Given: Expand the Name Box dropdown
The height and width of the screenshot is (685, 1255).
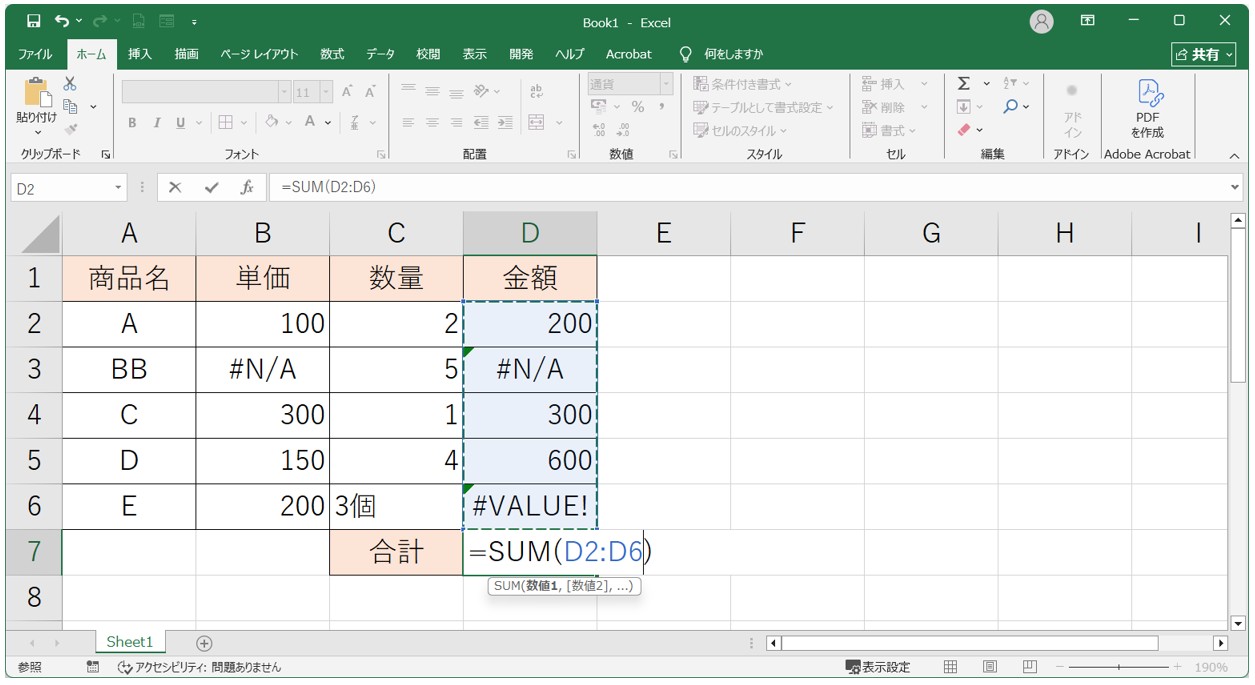Looking at the screenshot, I should coord(119,188).
